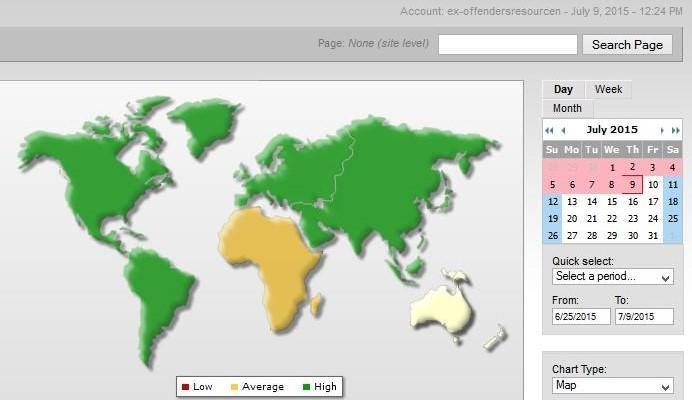Select Saturday July 18 in calendar

(x=673, y=202)
